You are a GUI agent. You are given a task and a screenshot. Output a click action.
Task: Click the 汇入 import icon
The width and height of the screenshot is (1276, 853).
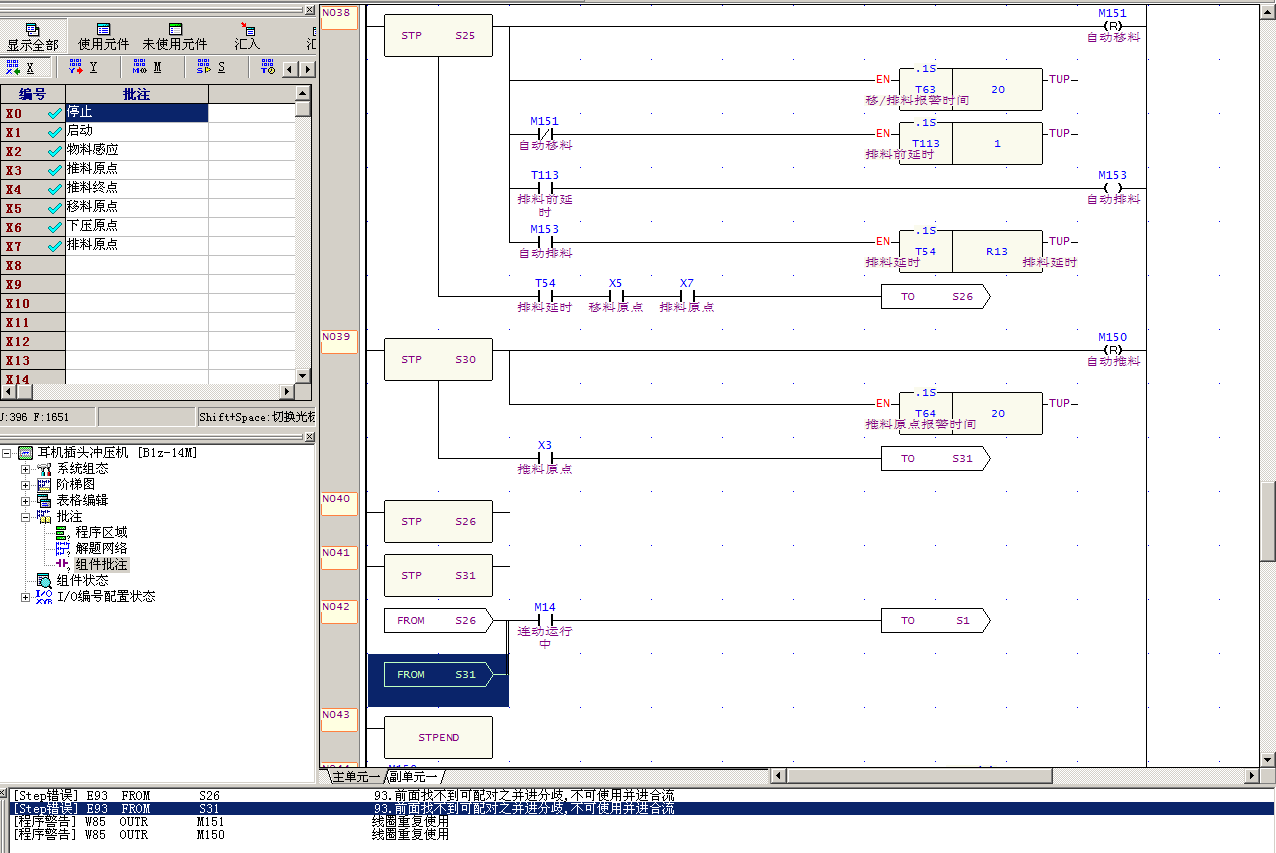[247, 30]
